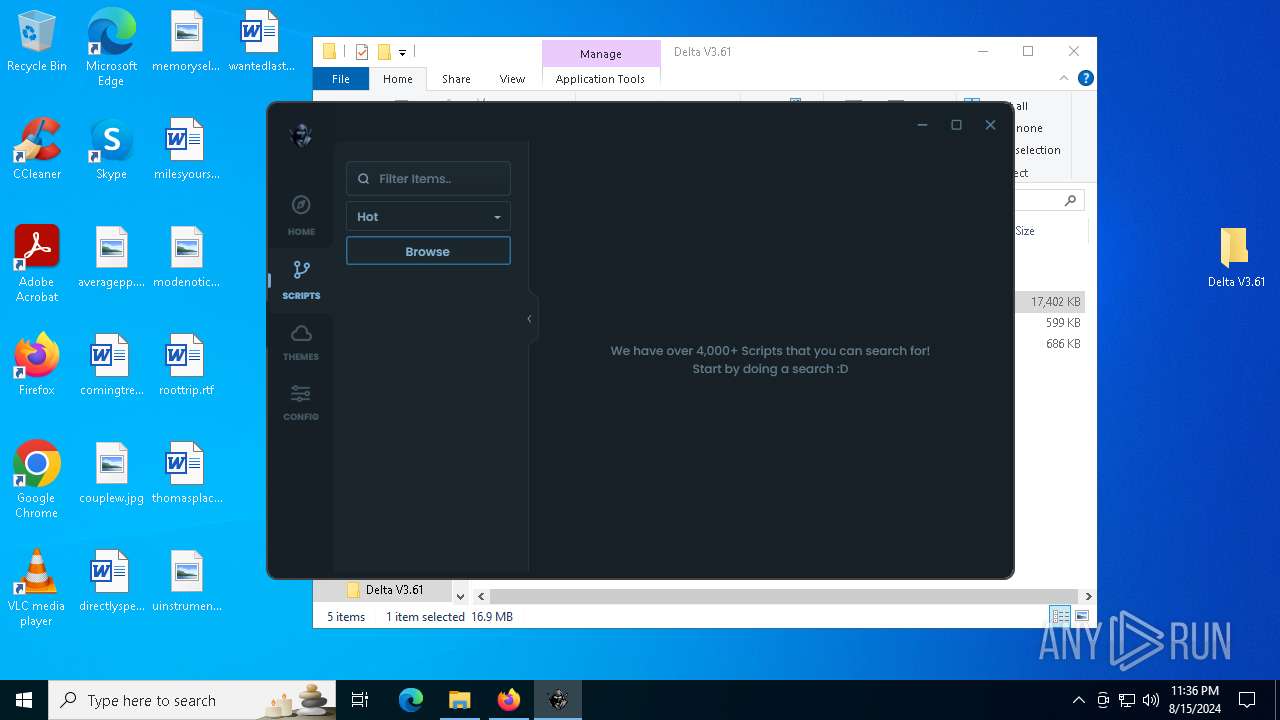Switch to Large Icons view in File Explorer
The height and width of the screenshot is (720, 1280).
coord(1081,616)
